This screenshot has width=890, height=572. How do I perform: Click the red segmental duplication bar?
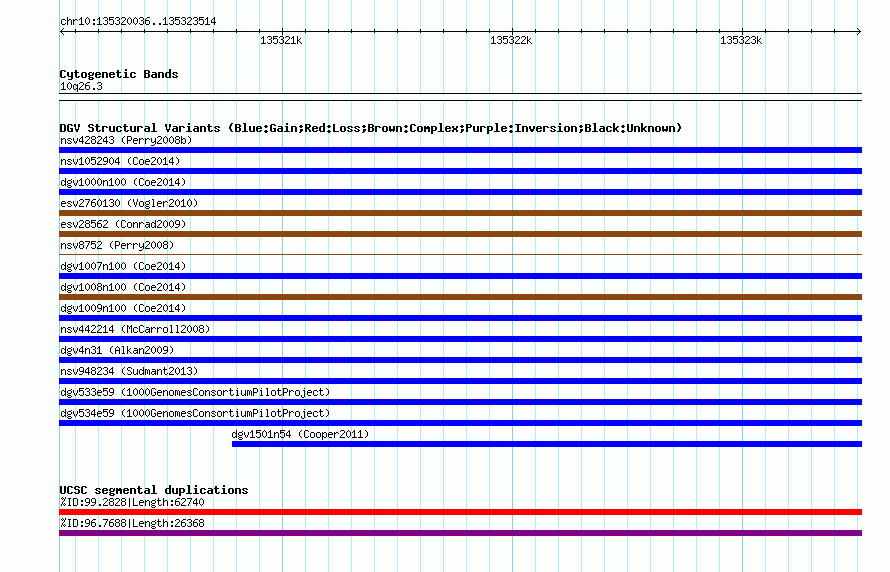(460, 512)
